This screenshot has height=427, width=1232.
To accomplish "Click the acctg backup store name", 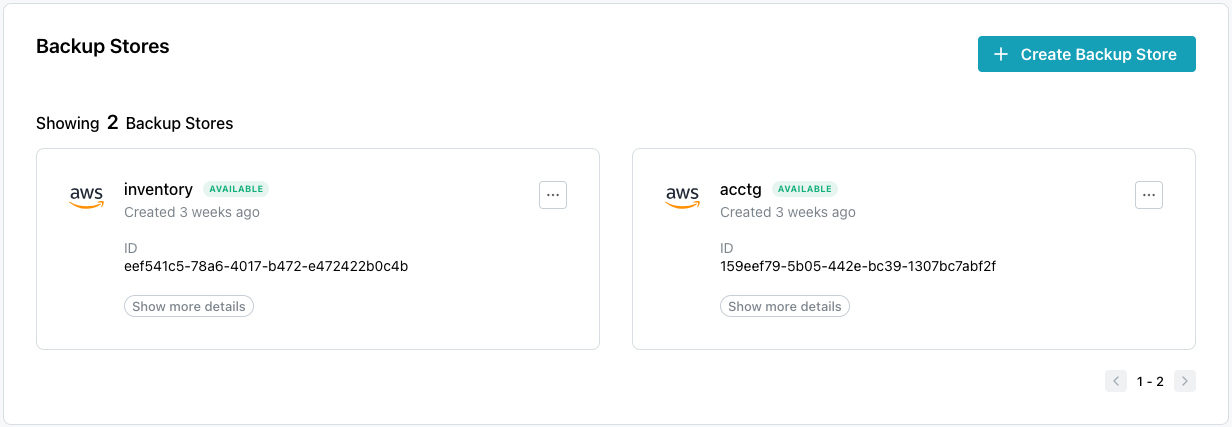I will [x=741, y=189].
